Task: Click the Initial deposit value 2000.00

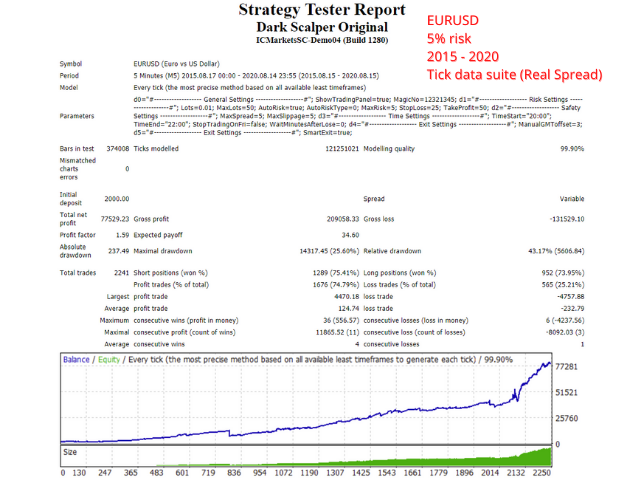Action: pyautogui.click(x=117, y=199)
